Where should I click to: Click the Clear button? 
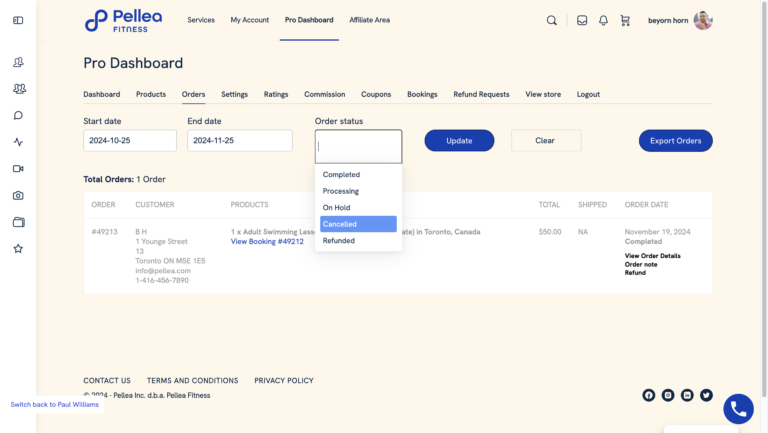[x=546, y=141]
